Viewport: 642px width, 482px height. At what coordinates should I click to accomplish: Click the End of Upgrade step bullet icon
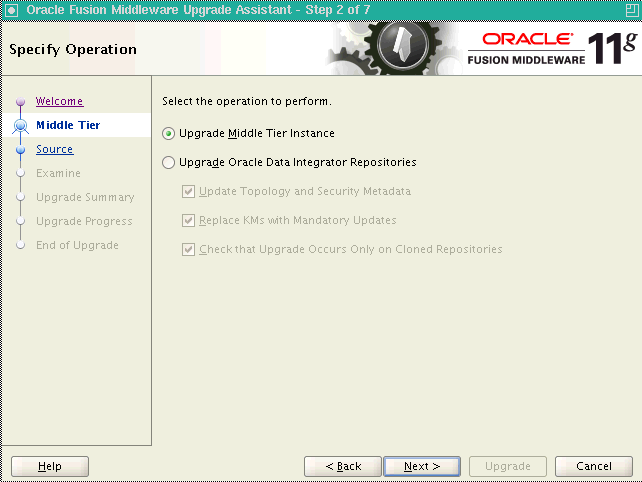pos(20,245)
